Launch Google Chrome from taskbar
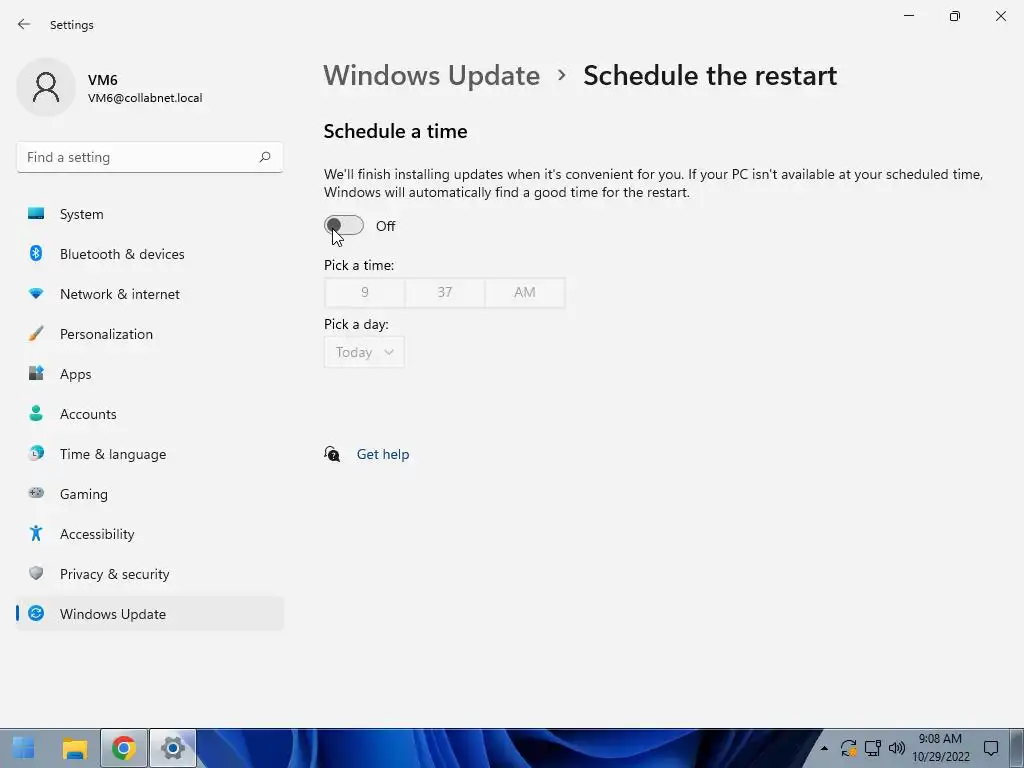 tap(123, 748)
